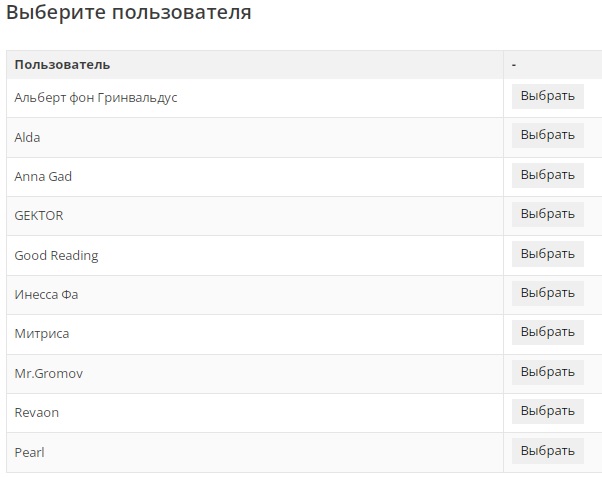This screenshot has height=477, width=602.
Task: Choose Mr.Gromov by pressing Выбрать
Action: [547, 372]
